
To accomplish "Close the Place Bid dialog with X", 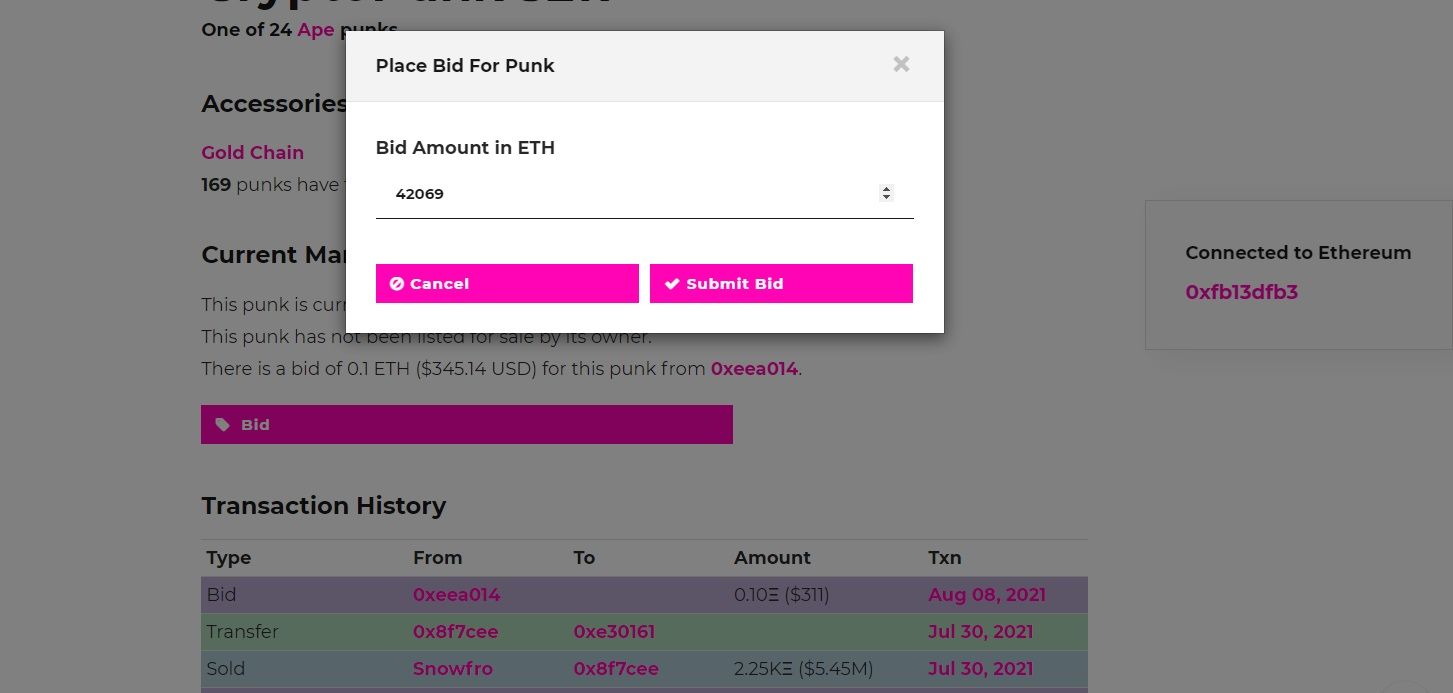I will coord(901,64).
